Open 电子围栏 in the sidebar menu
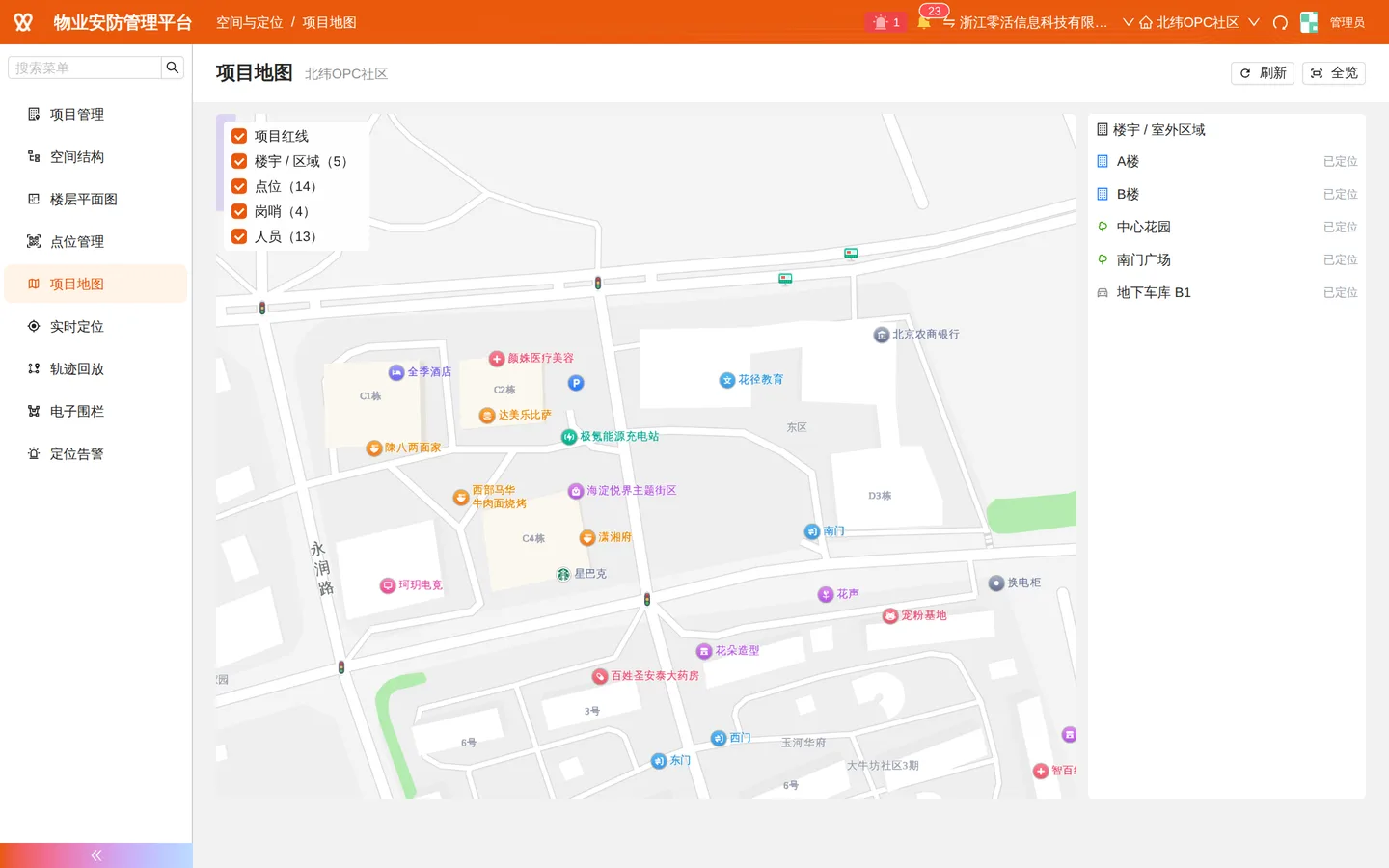The width and height of the screenshot is (1389, 868). (x=95, y=411)
